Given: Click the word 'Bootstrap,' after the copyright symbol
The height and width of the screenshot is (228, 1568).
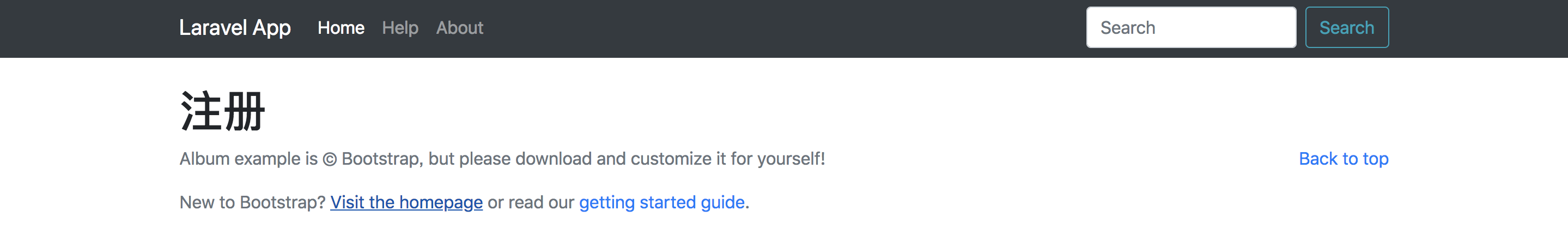Looking at the screenshot, I should pyautogui.click(x=382, y=159).
